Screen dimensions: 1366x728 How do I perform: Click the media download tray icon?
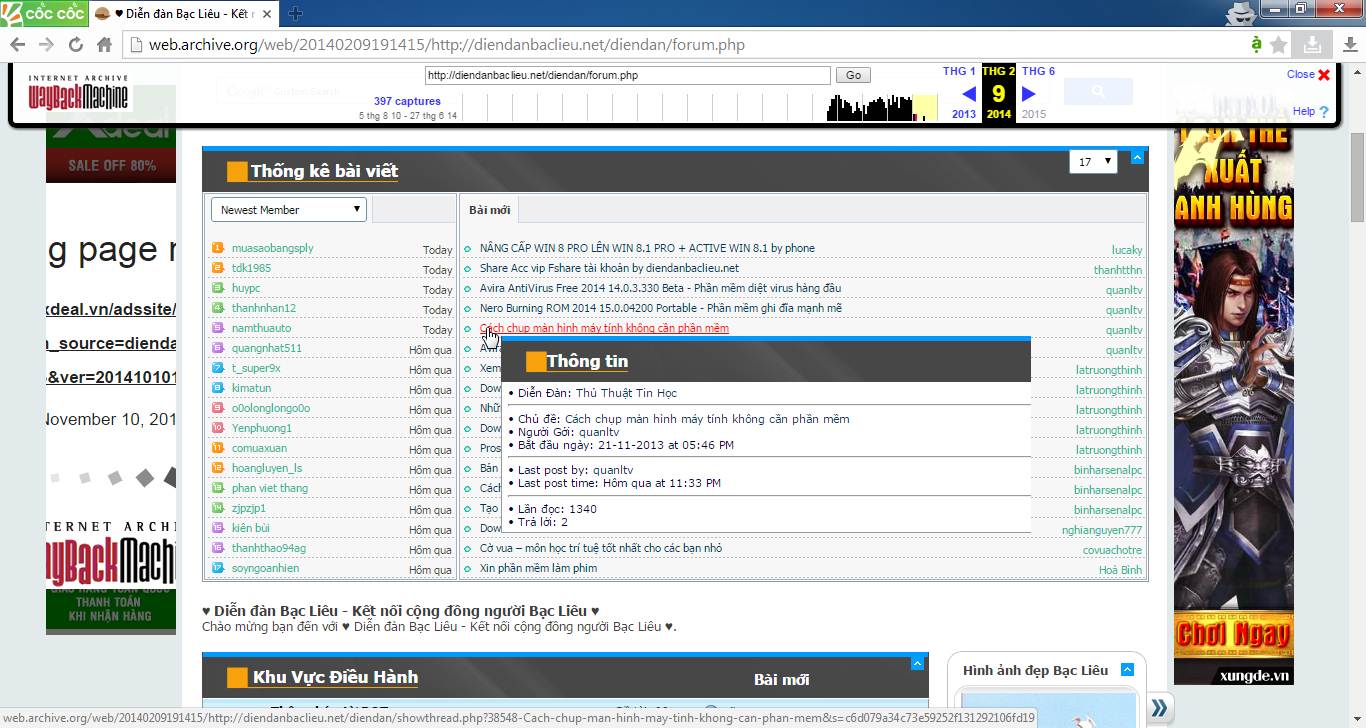click(x=1312, y=44)
